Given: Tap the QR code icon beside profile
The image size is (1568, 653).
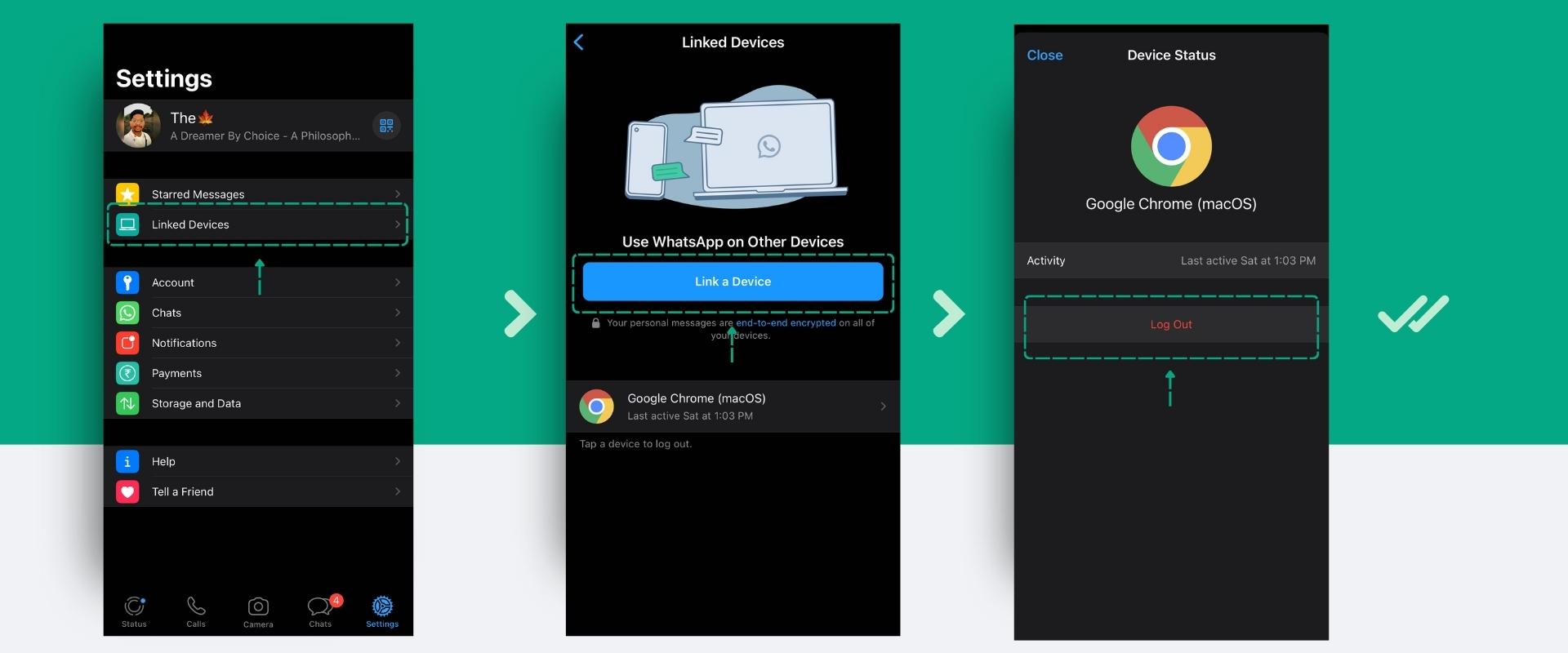Looking at the screenshot, I should [x=386, y=126].
